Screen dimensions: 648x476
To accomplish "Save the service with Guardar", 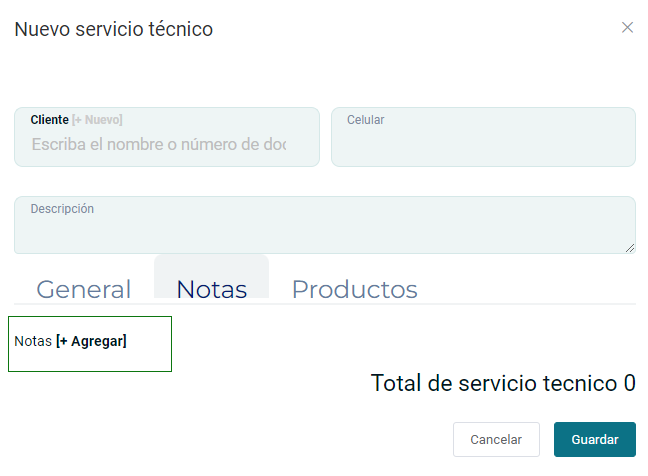I will tap(595, 440).
